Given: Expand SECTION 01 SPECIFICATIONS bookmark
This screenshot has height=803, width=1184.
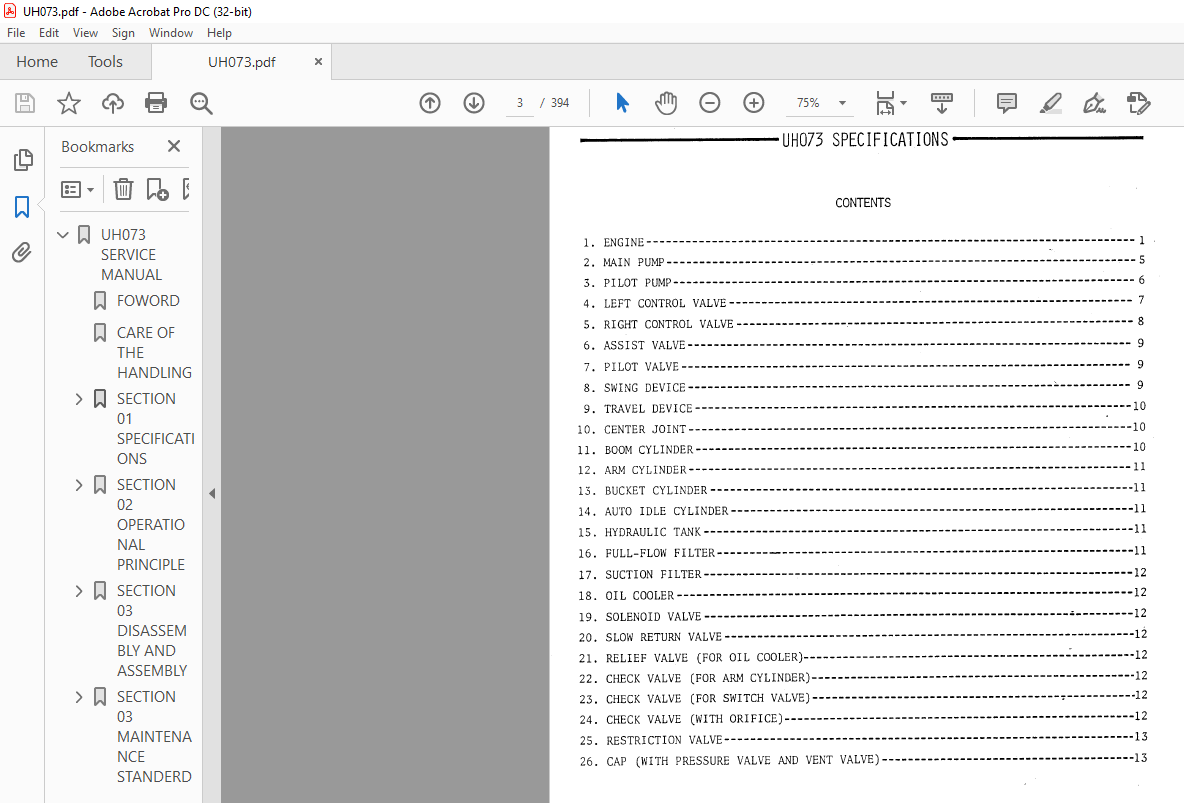Looking at the screenshot, I should (79, 399).
